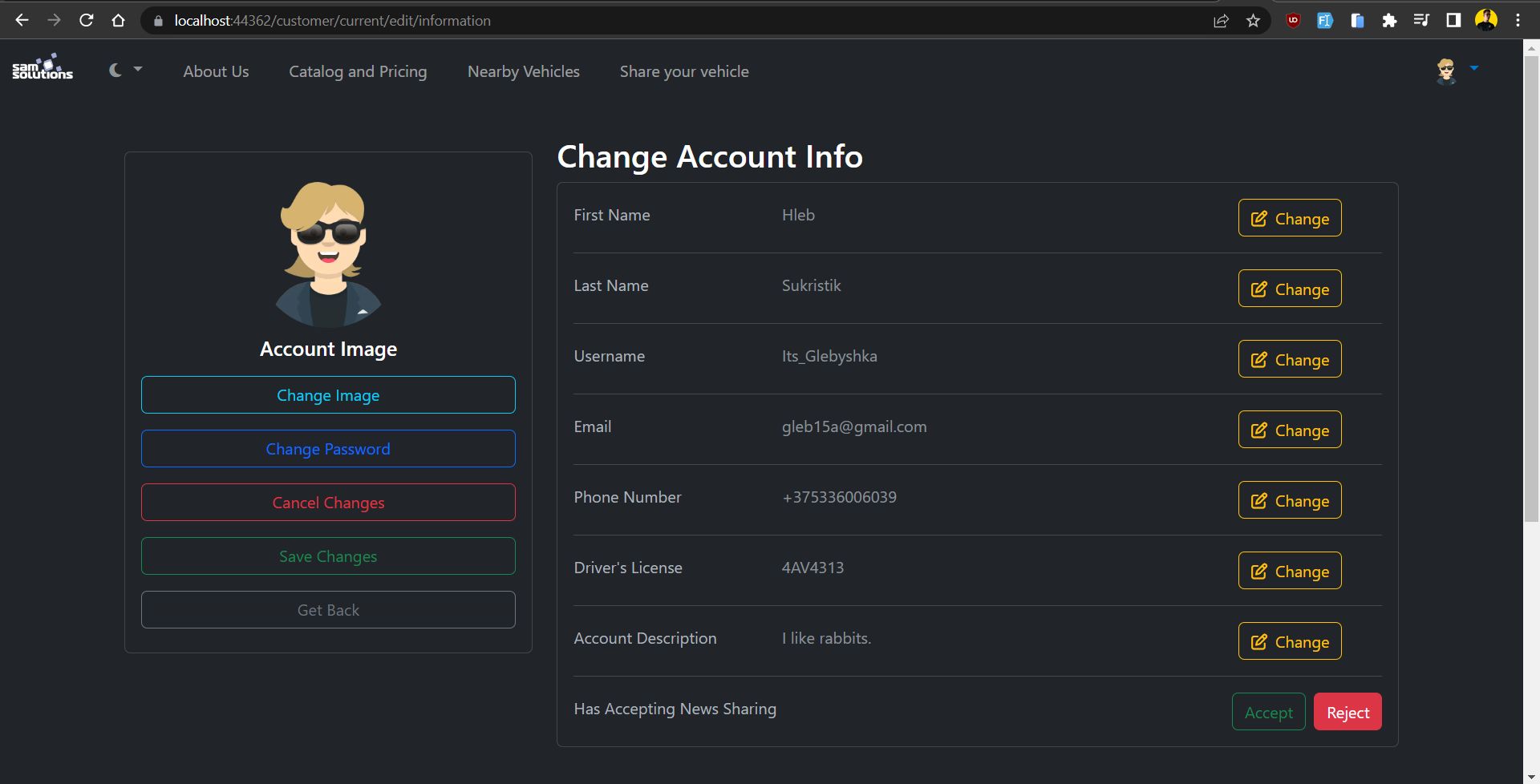Open Share your vehicle page

684,71
